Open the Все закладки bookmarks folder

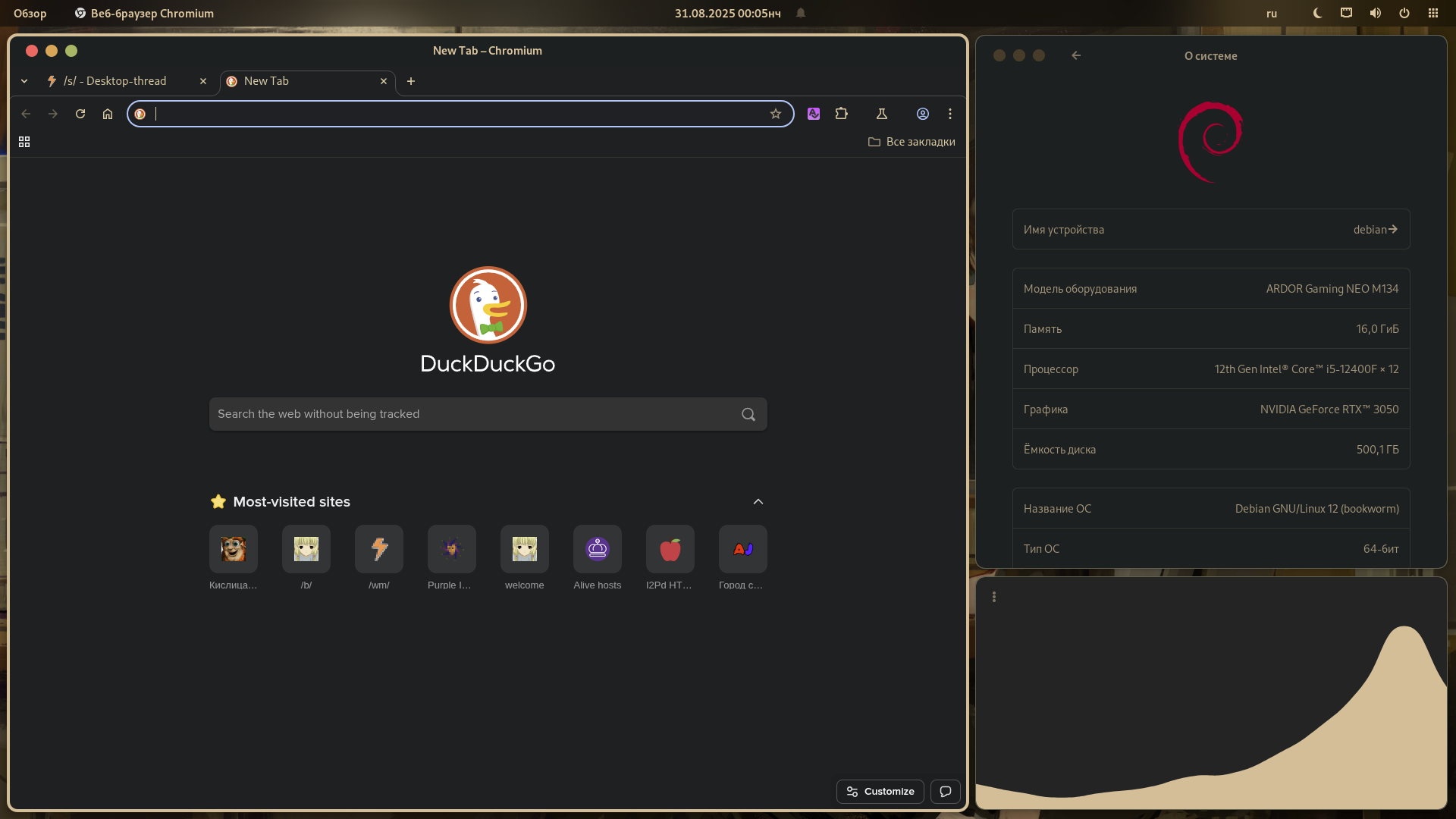pyautogui.click(x=912, y=142)
